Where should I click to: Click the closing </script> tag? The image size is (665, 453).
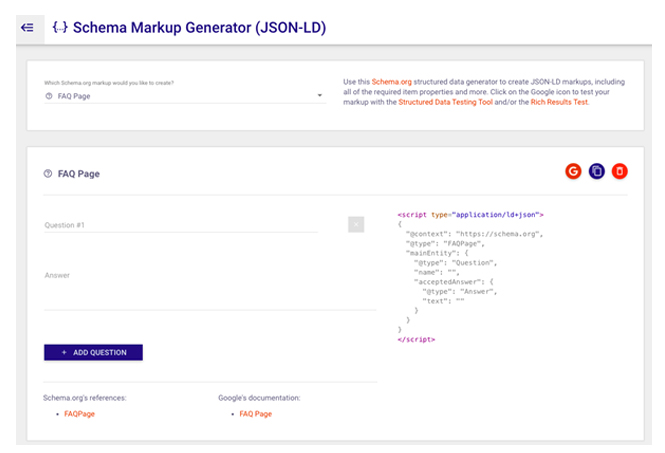coord(416,339)
